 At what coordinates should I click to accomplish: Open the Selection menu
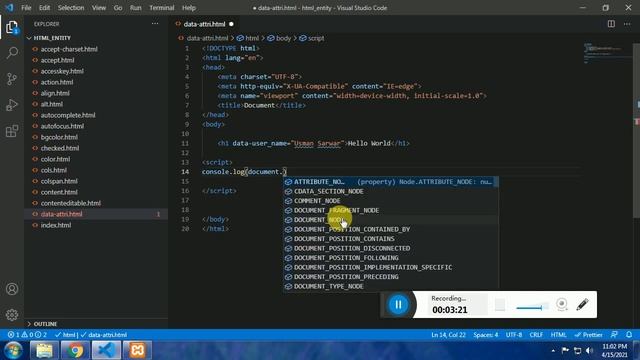pyautogui.click(x=71, y=8)
